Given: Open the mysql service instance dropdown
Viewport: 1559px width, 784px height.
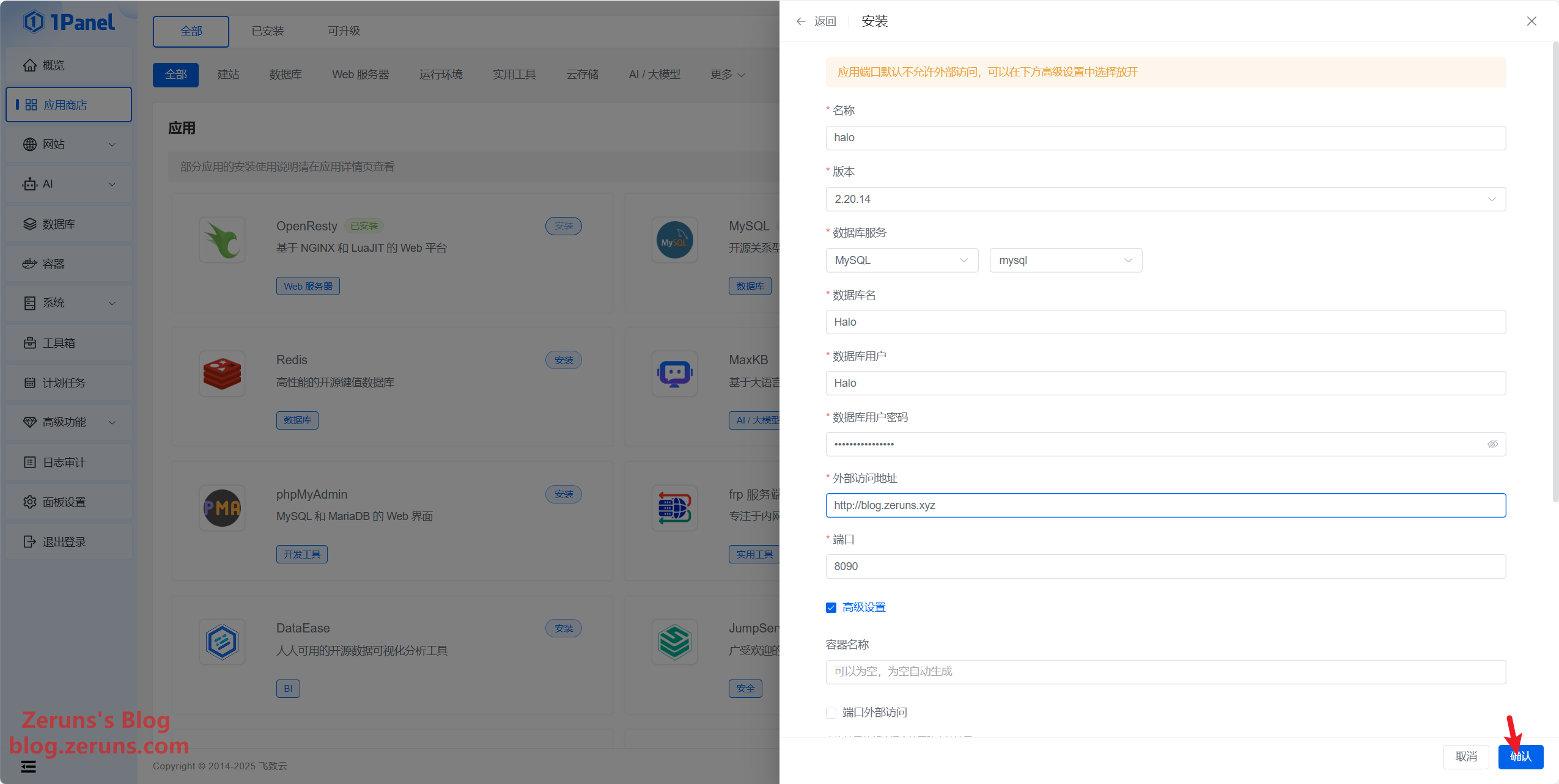Looking at the screenshot, I should pos(1066,260).
